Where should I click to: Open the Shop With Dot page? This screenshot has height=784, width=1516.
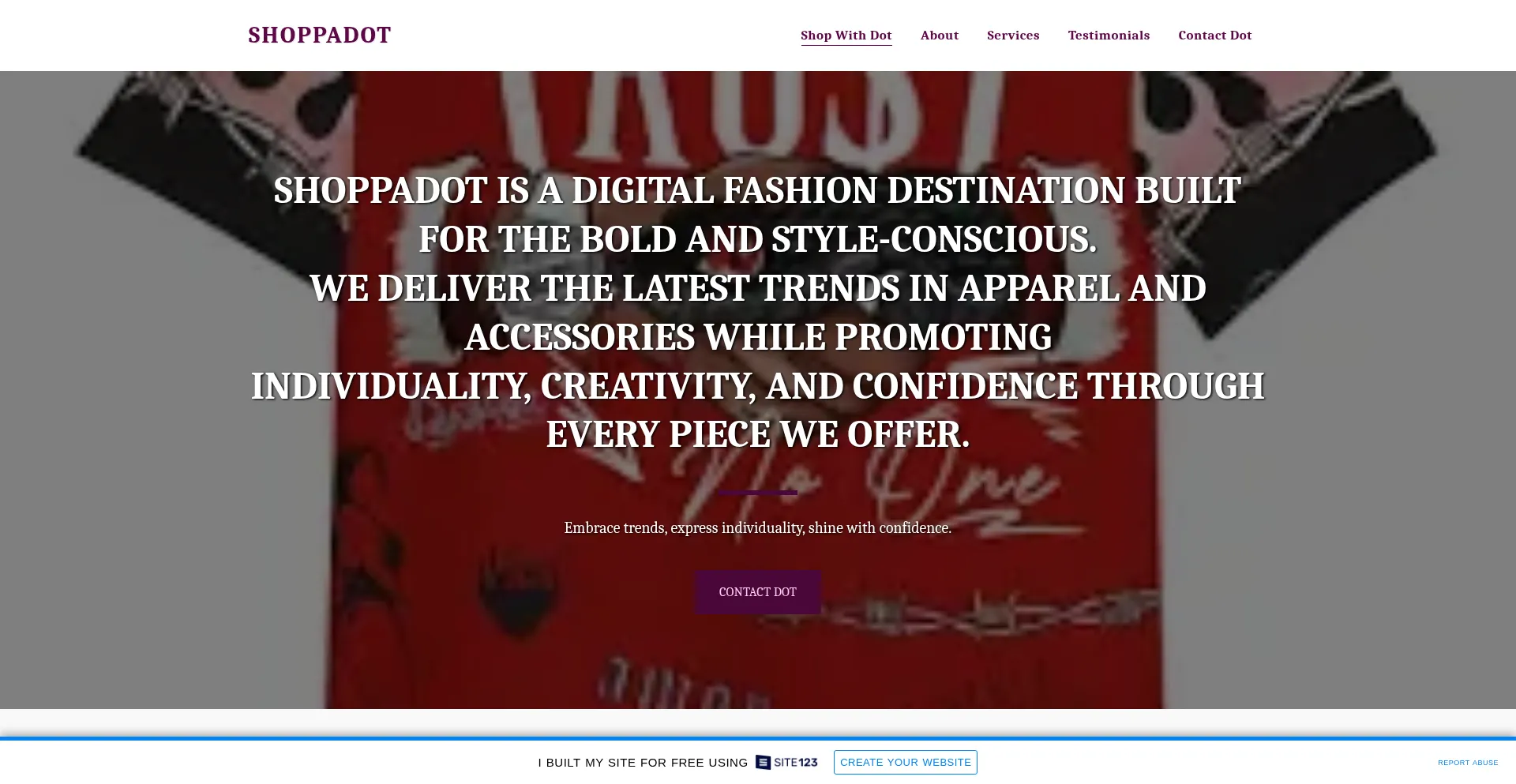846,36
